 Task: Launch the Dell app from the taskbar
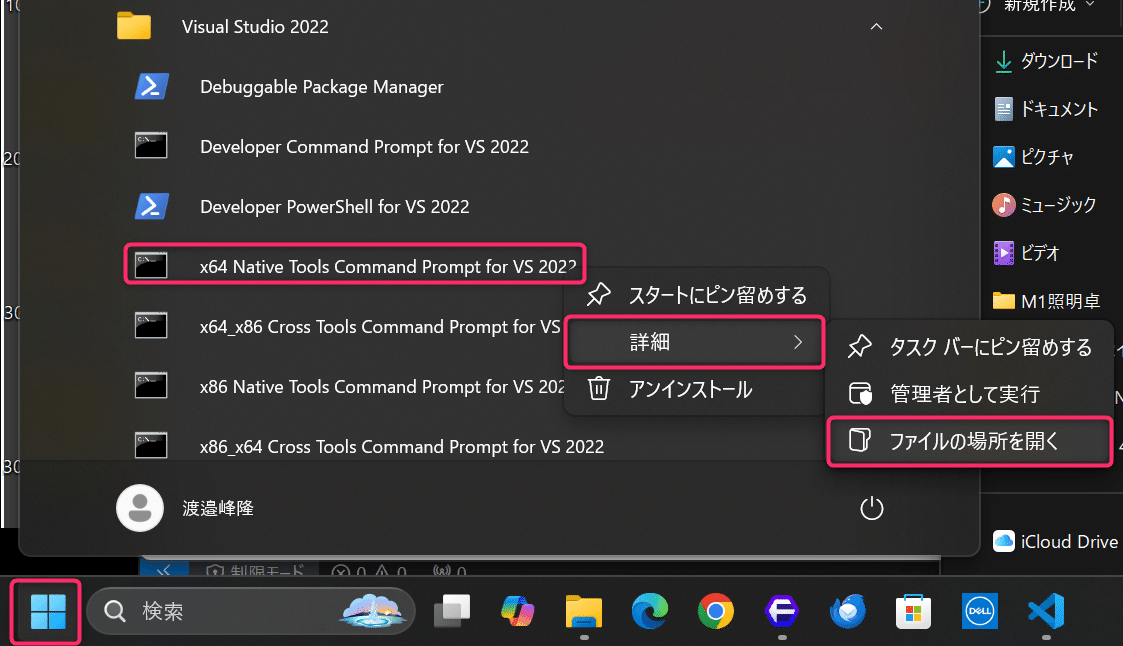click(x=979, y=611)
